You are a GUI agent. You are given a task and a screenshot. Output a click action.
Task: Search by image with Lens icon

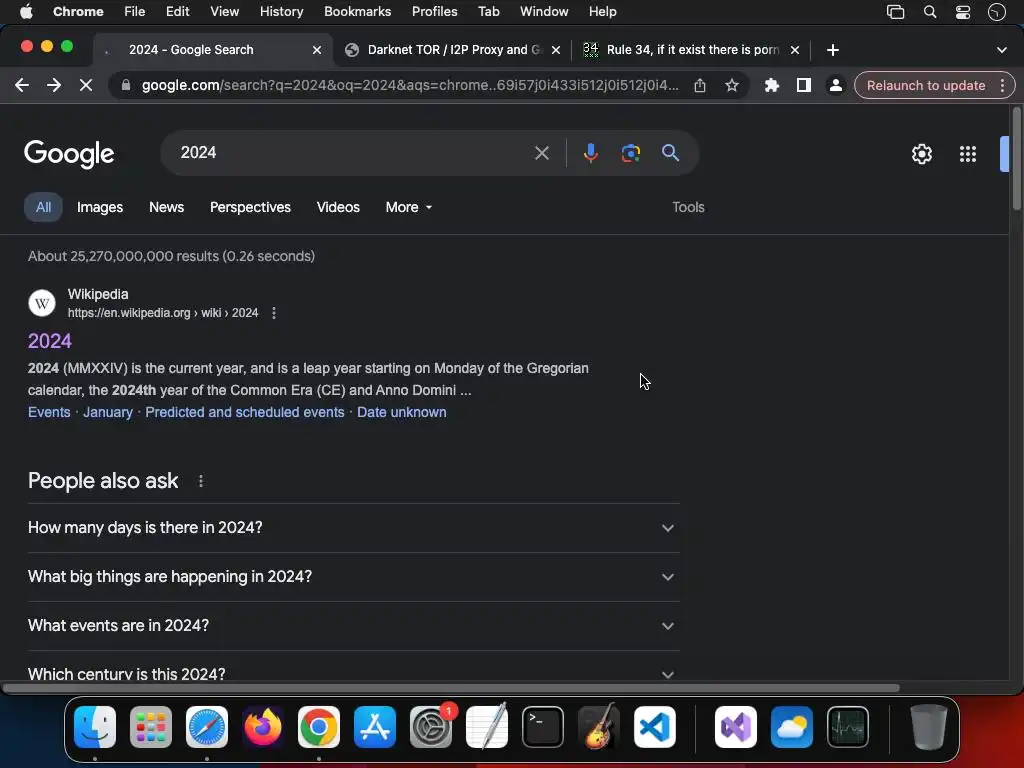[x=631, y=153]
